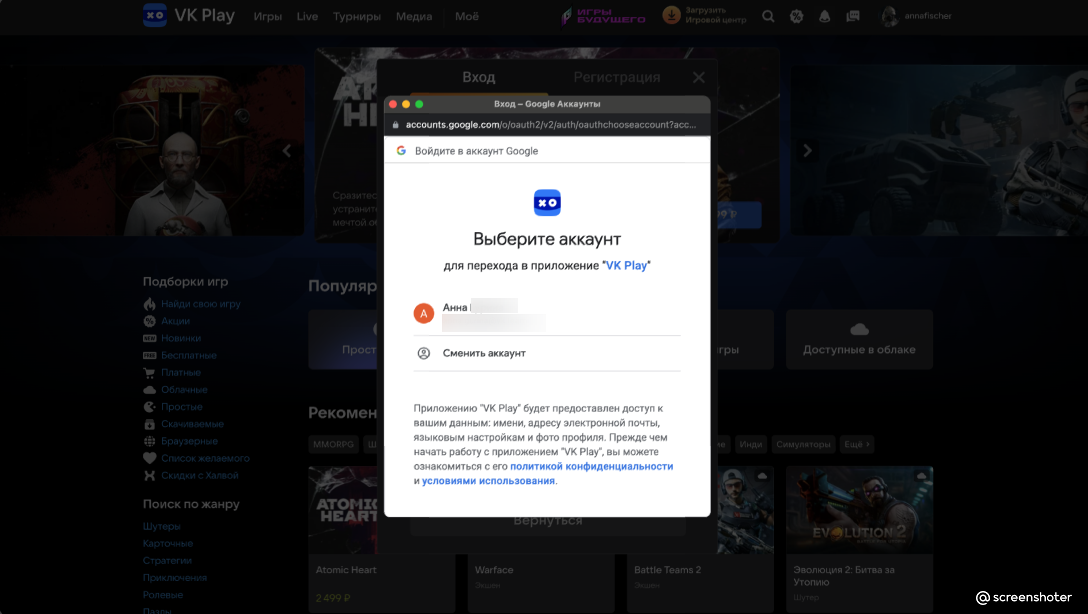Open the условиями использования link
Image resolution: width=1088 pixels, height=614 pixels.
pos(488,481)
